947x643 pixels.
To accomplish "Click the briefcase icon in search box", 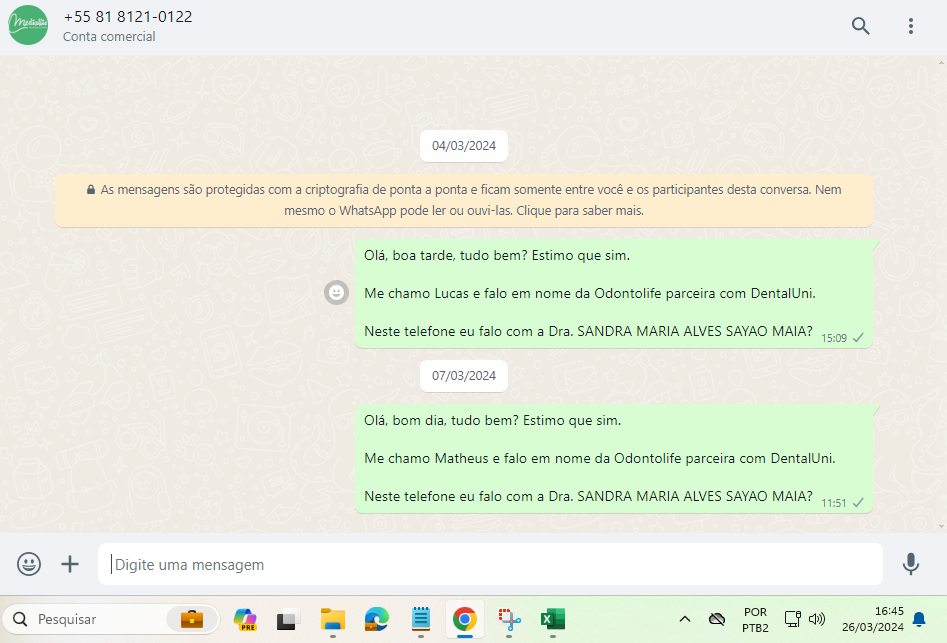I will pyautogui.click(x=192, y=619).
